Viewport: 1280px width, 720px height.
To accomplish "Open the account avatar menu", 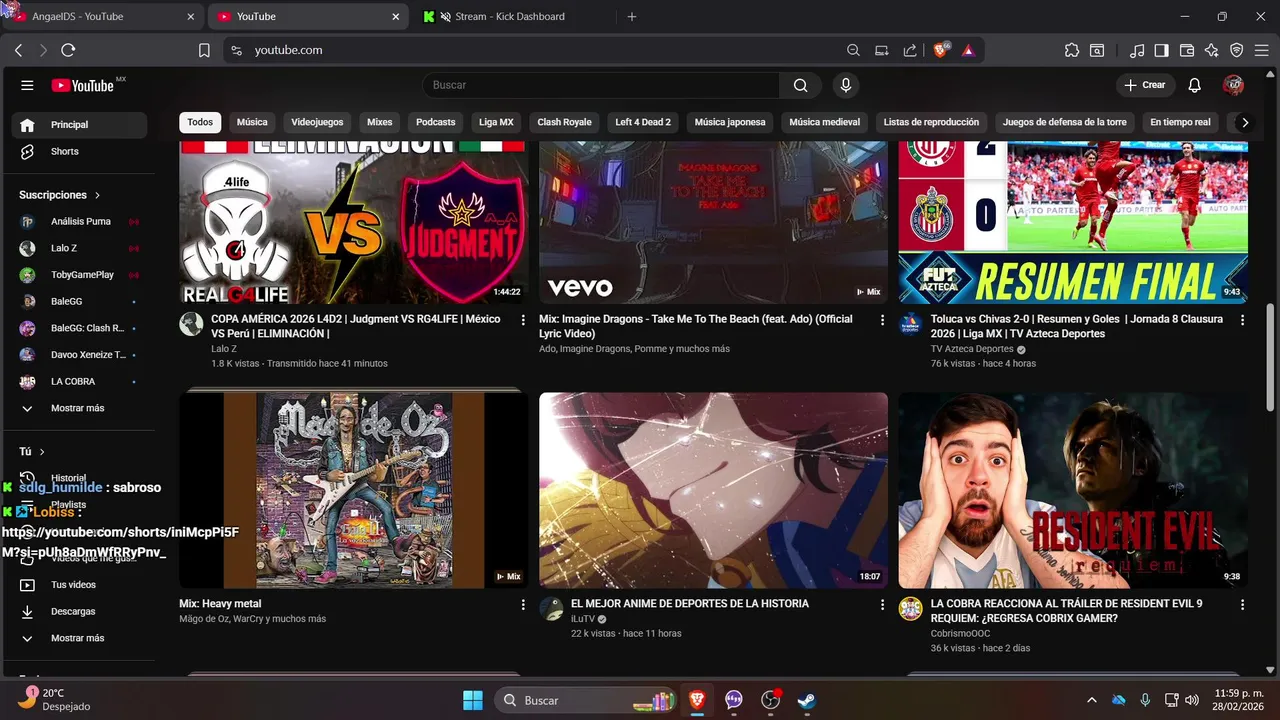I will (x=1233, y=85).
